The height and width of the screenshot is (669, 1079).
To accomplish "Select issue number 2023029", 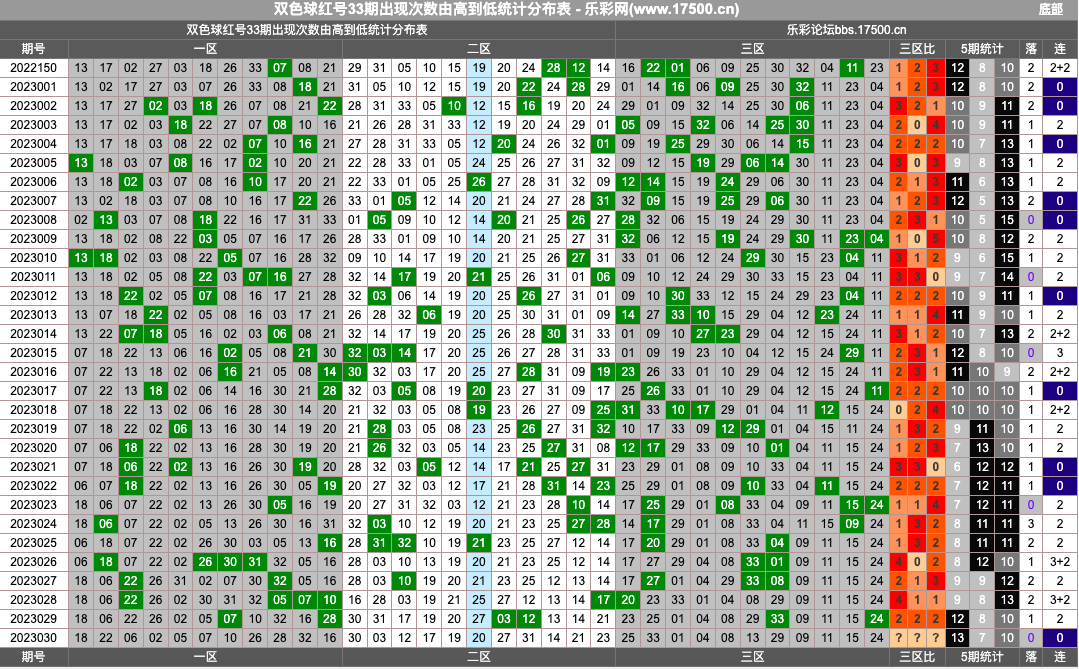I will (34, 618).
